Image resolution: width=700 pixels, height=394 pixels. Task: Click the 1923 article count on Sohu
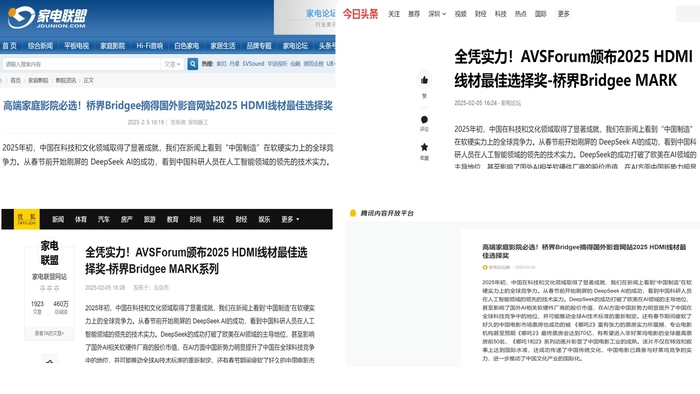38,304
